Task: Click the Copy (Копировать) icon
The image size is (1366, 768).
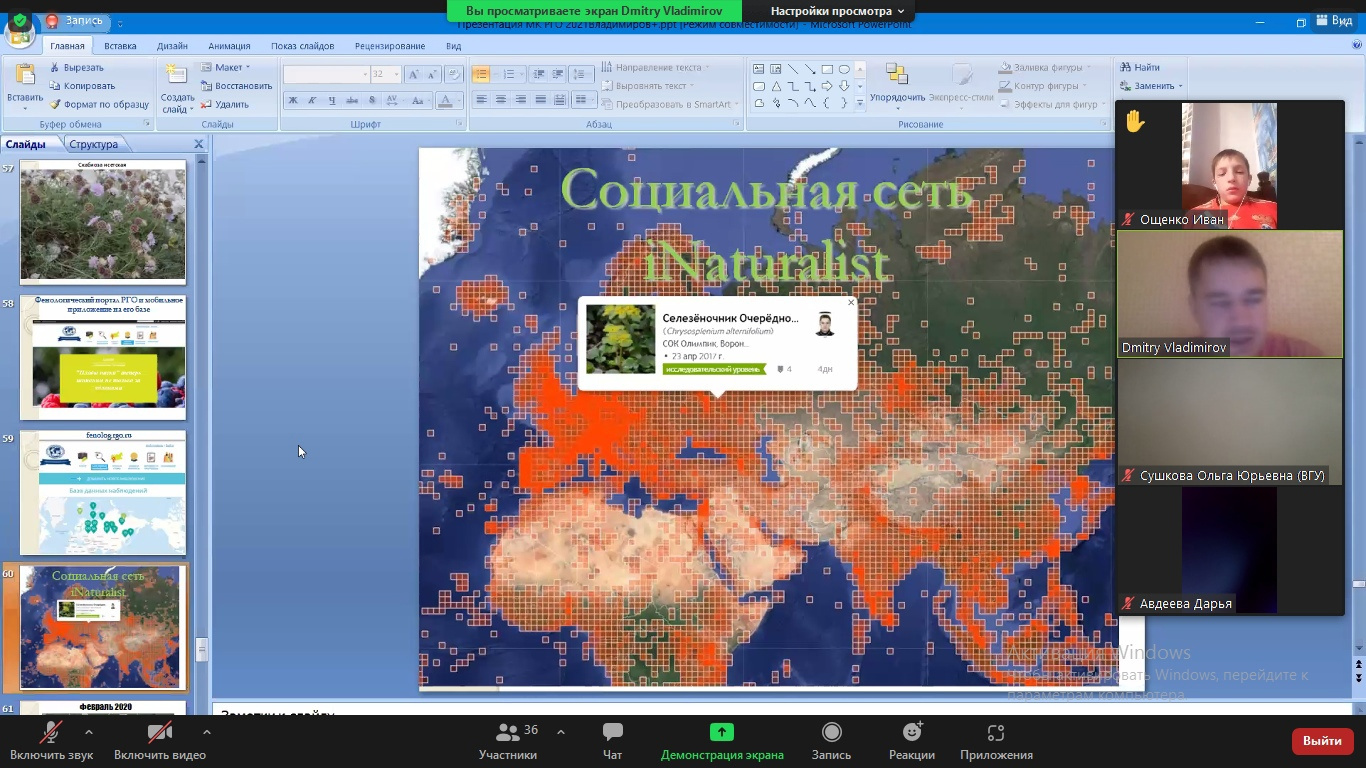Action: [55, 86]
